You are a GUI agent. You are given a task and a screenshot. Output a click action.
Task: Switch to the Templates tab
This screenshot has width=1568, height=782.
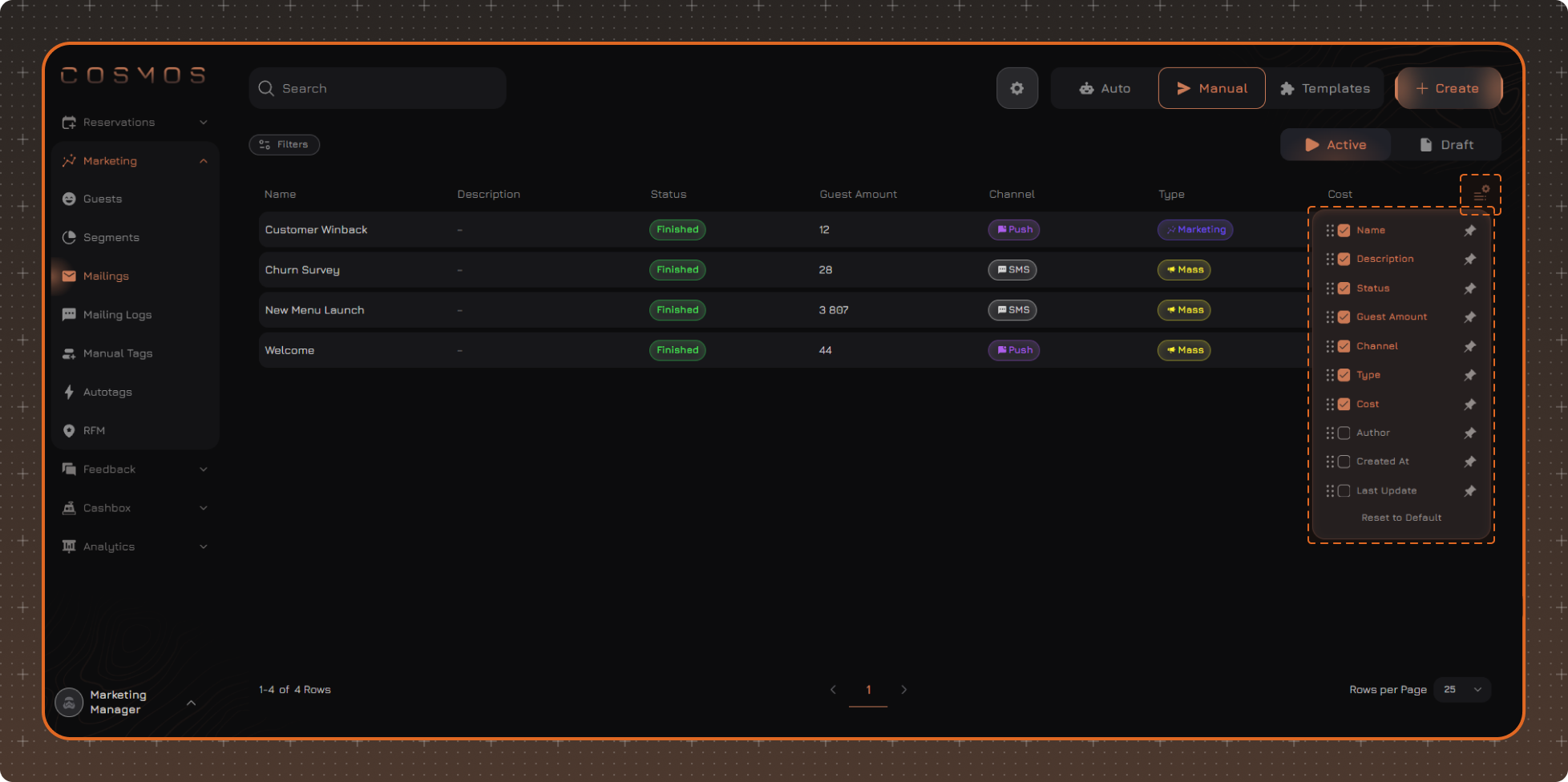(1325, 88)
